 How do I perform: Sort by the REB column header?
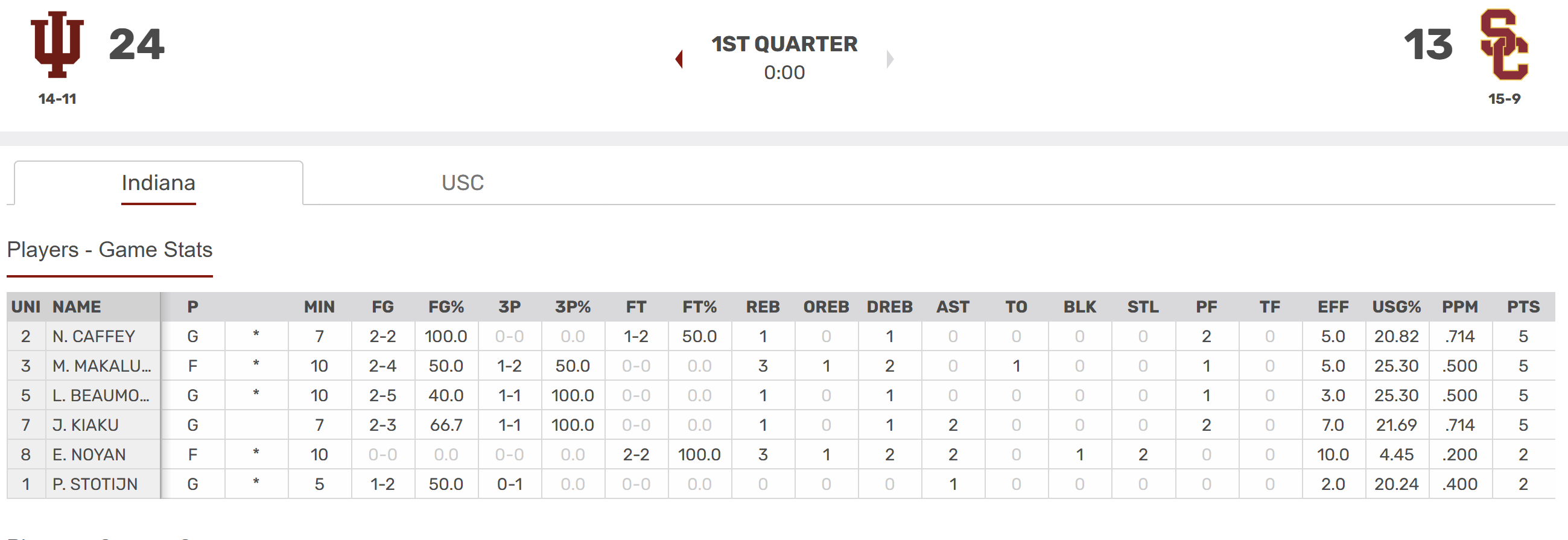pyautogui.click(x=763, y=307)
